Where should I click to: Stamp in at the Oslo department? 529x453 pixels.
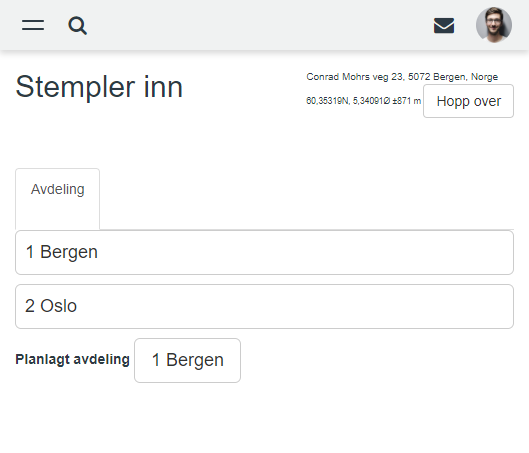[x=264, y=306]
